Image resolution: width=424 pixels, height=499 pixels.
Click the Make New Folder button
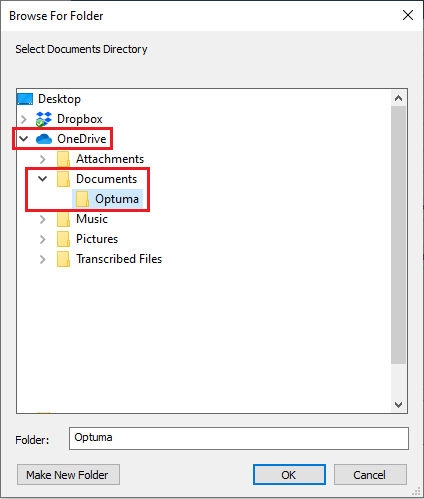click(68, 475)
